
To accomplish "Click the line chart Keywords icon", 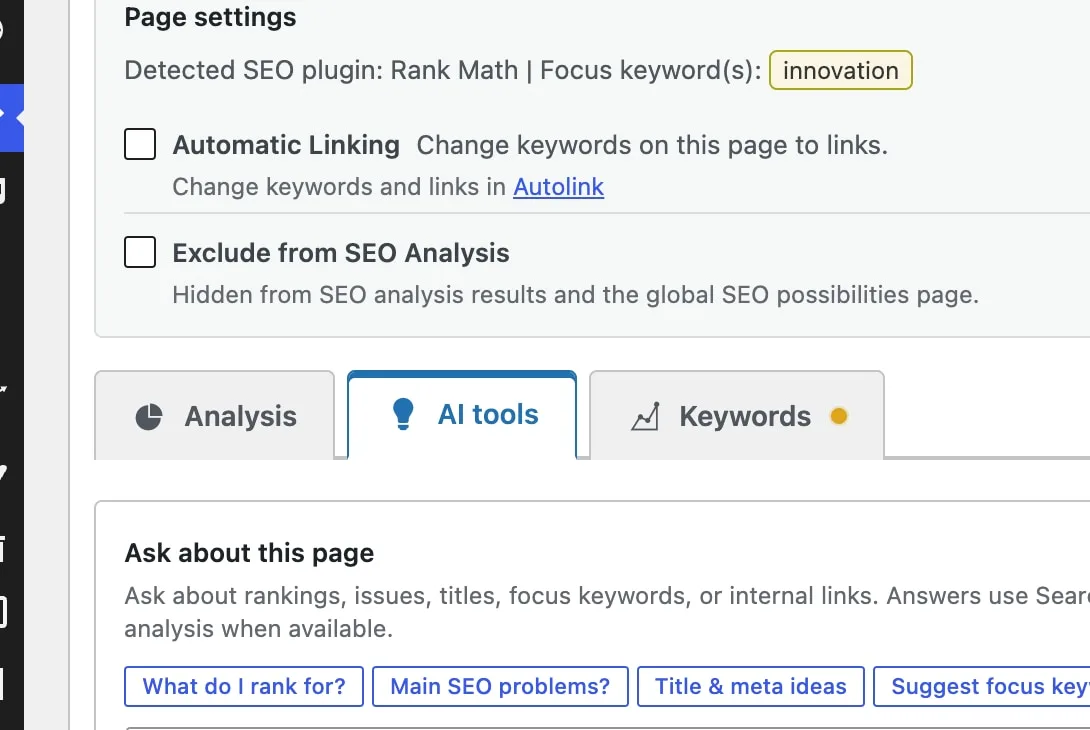I will pos(645,416).
